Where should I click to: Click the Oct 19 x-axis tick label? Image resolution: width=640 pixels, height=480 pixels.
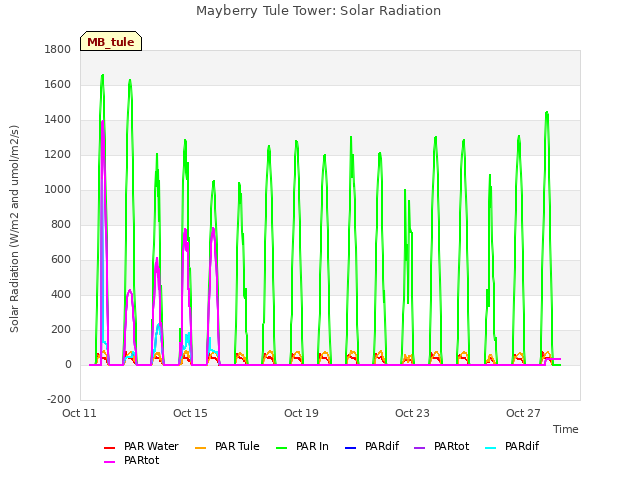pyautogui.click(x=301, y=413)
